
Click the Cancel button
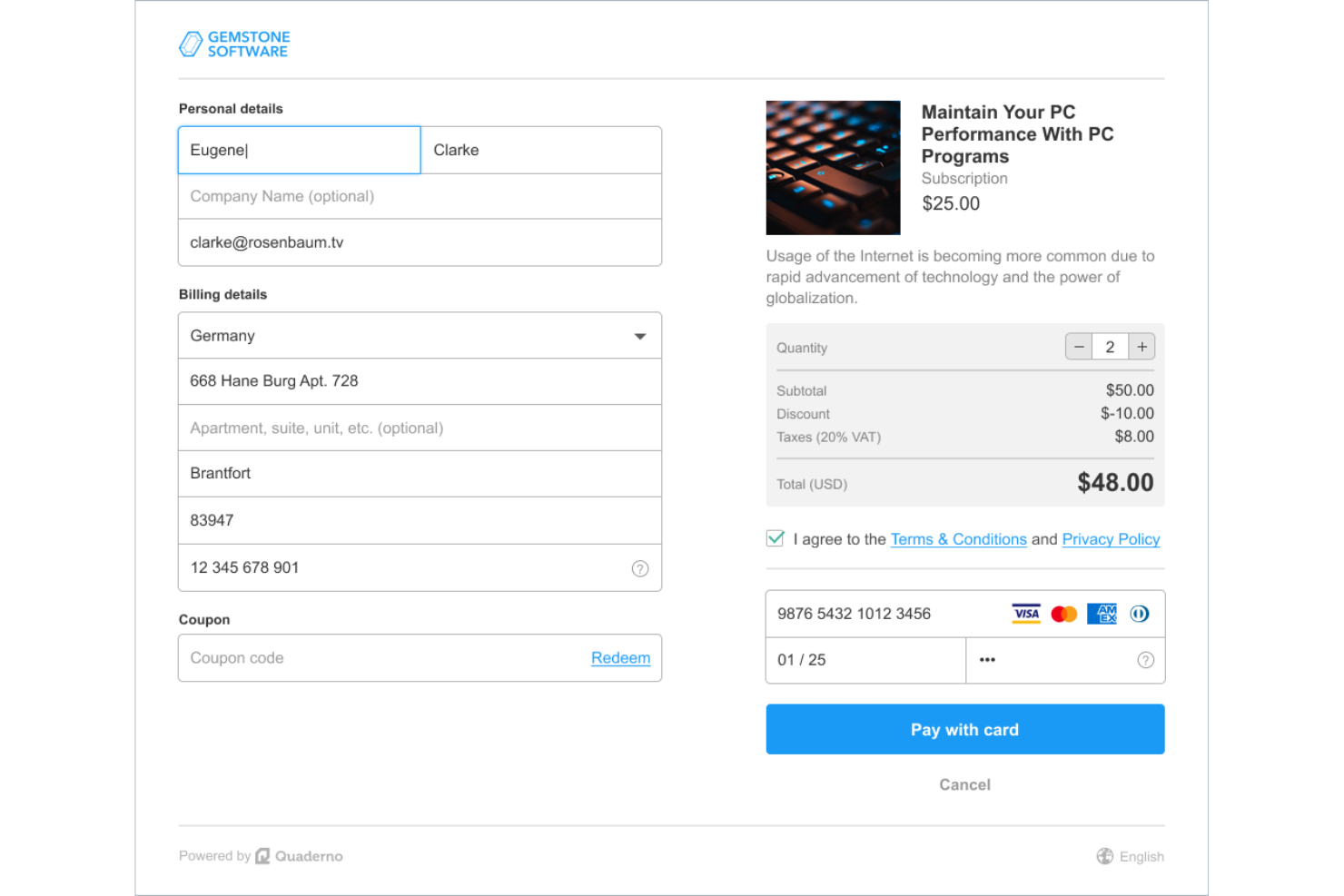(x=964, y=784)
